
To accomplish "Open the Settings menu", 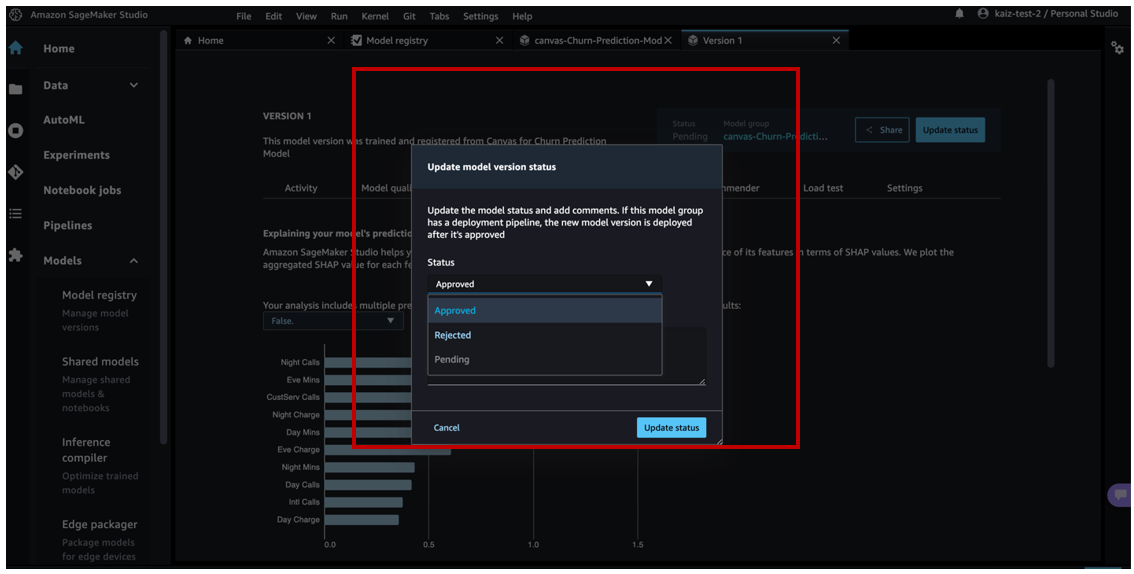I will pos(480,16).
